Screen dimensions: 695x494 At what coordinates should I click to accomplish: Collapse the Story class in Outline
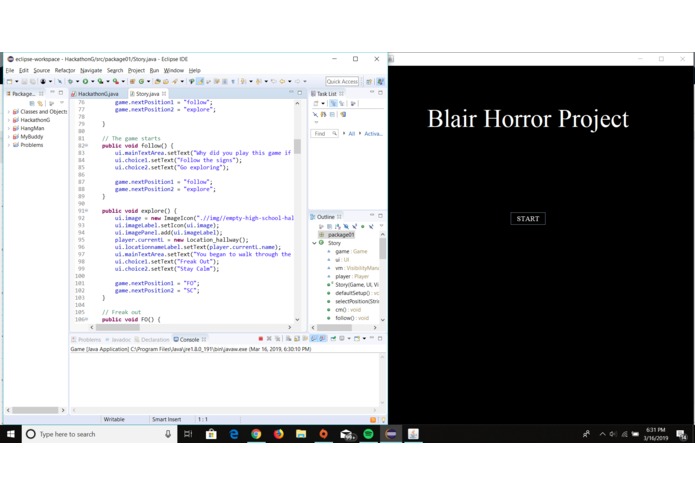(x=314, y=243)
